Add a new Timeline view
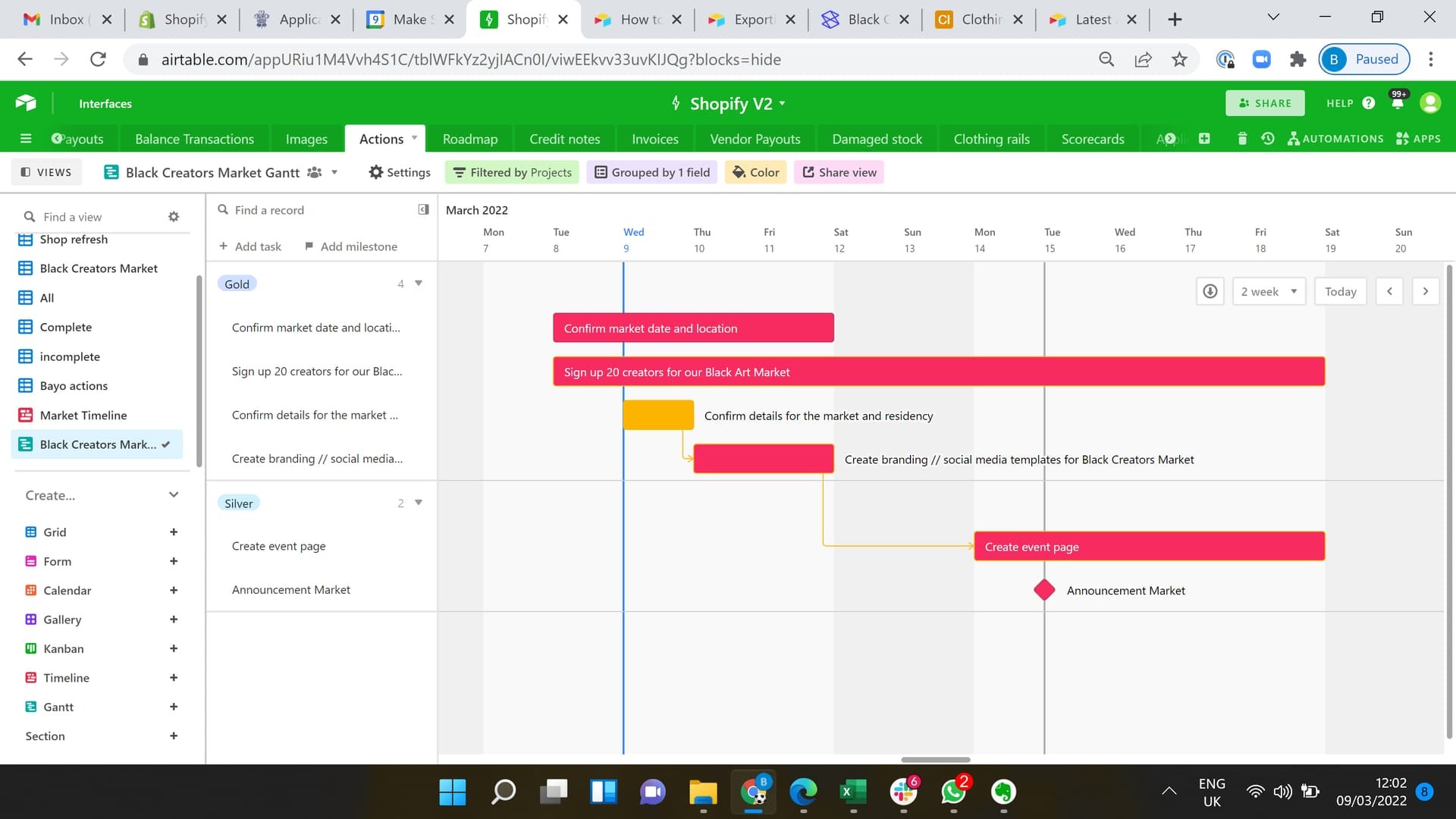Image resolution: width=1456 pixels, height=819 pixels. (174, 678)
